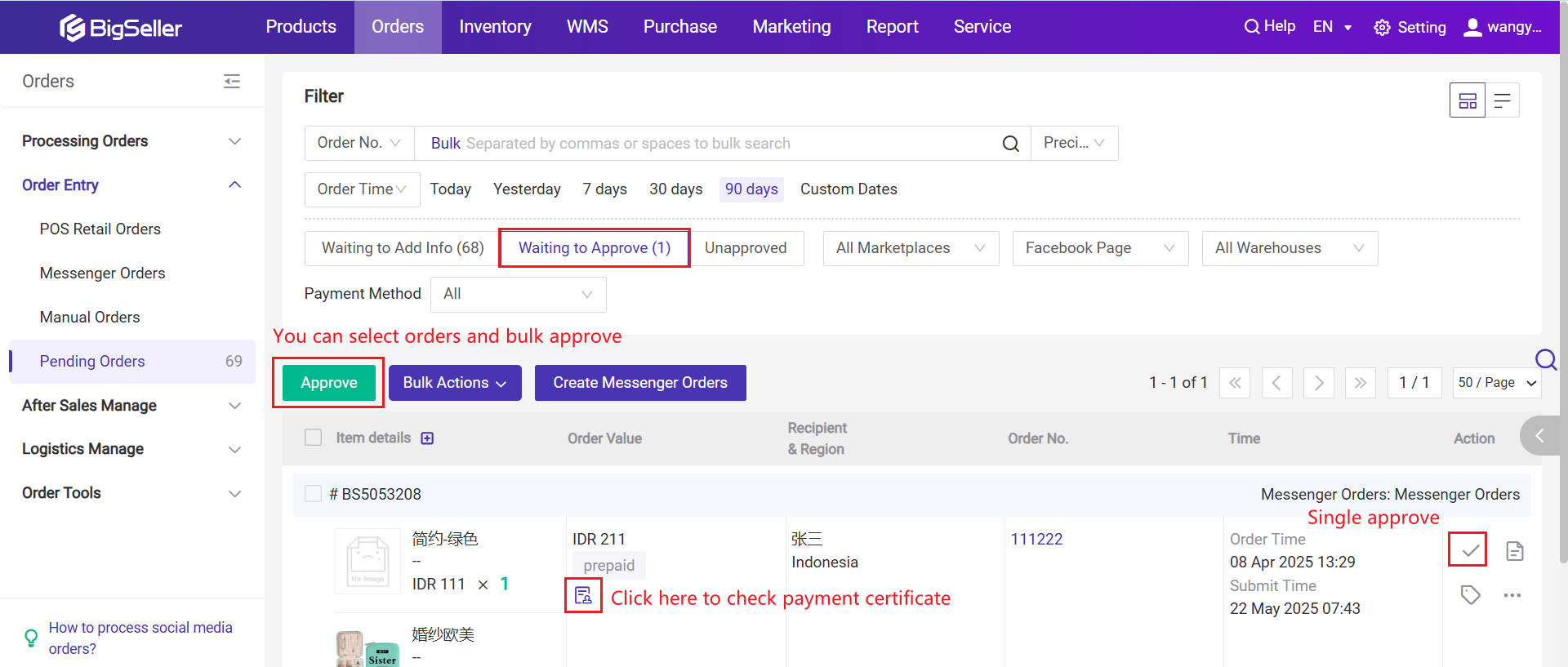Screen dimensions: 1568x667
Task: Click No Image product thumbnail
Action: pyautogui.click(x=368, y=561)
